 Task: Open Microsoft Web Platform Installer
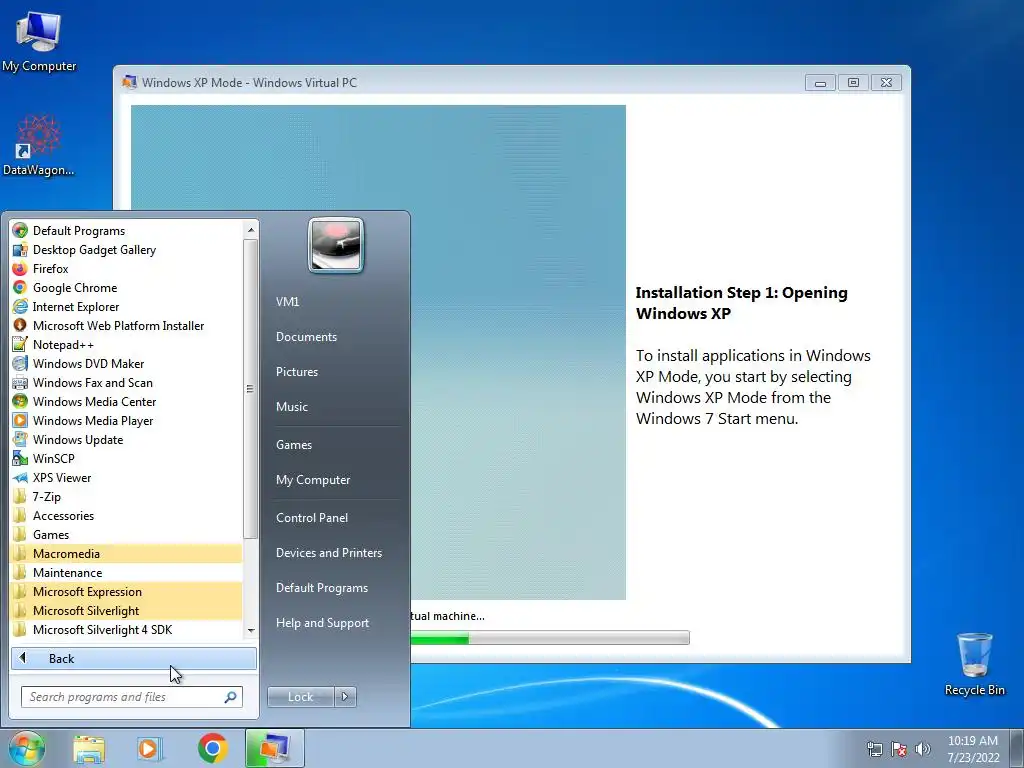[127, 325]
